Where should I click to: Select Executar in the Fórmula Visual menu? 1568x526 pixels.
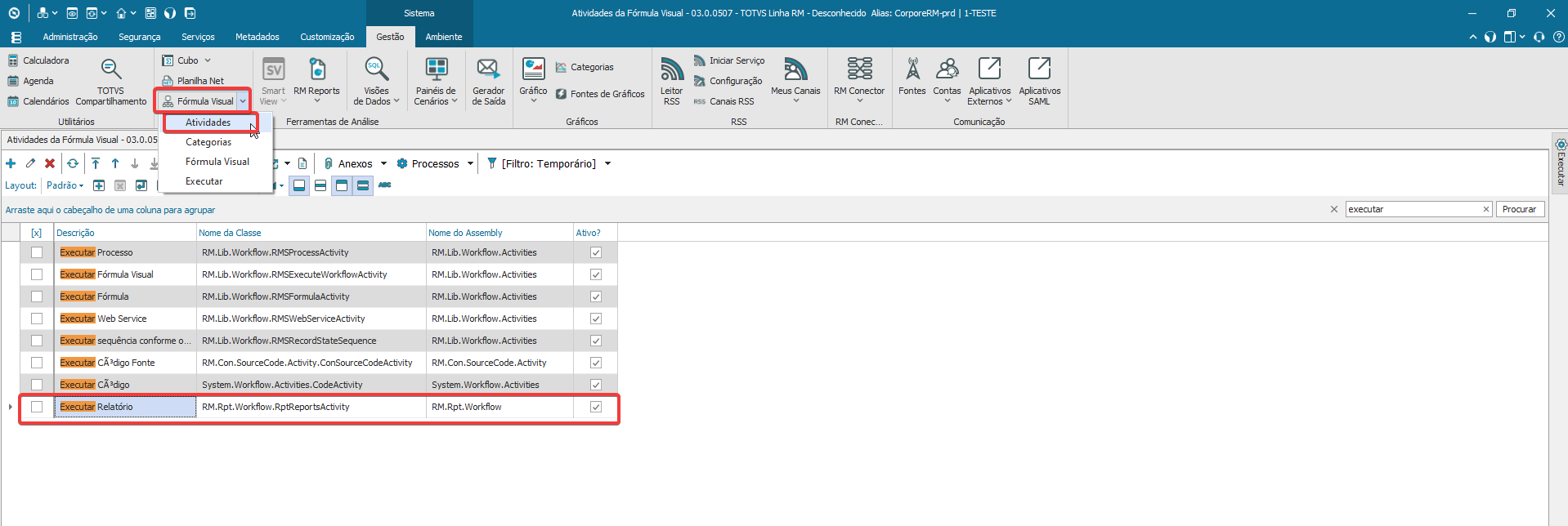pos(204,181)
